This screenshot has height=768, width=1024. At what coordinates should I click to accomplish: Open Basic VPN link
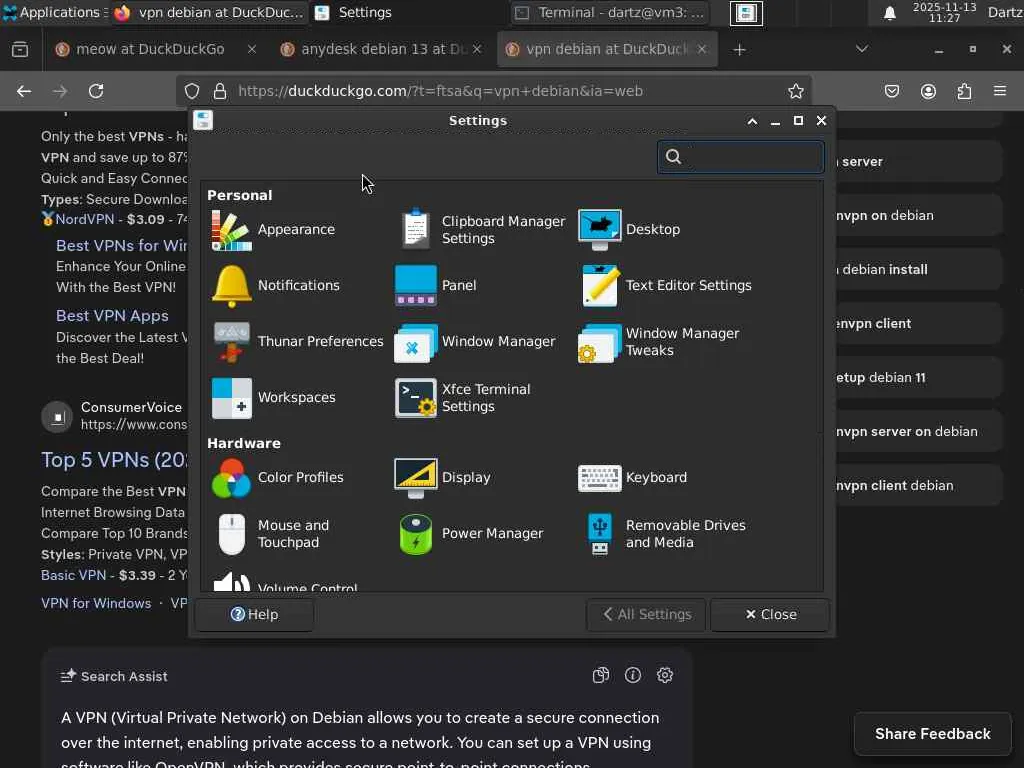[x=73, y=576]
